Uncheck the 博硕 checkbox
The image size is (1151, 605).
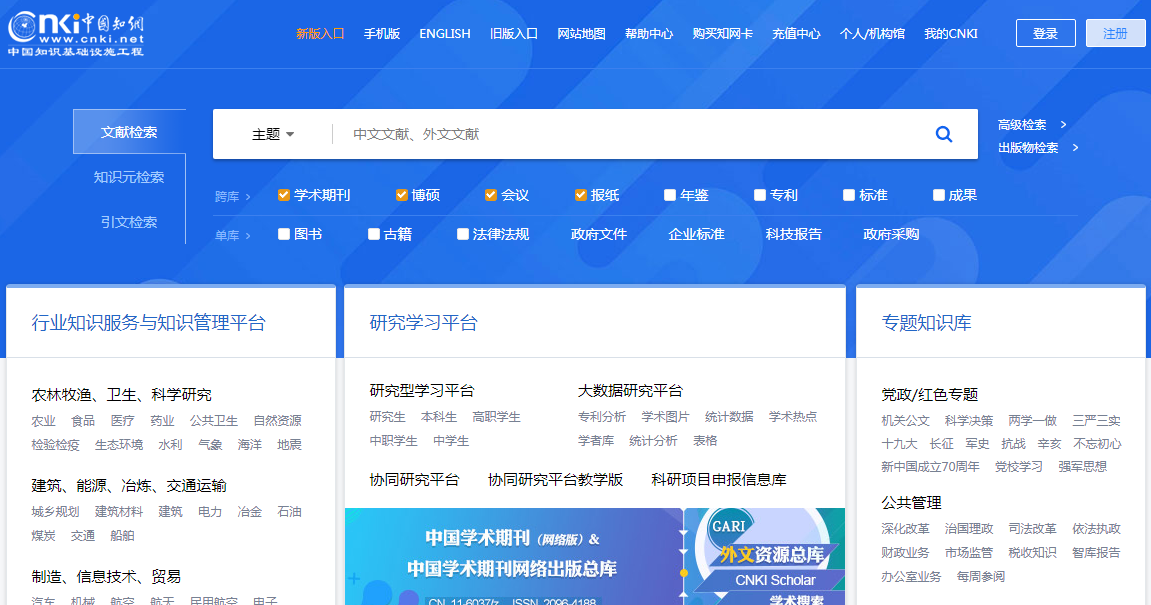402,195
